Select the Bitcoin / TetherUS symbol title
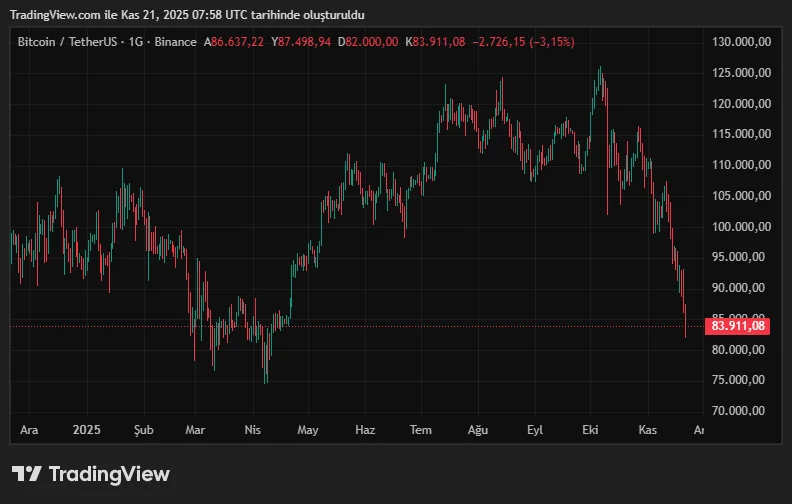This screenshot has width=792, height=504. click(68, 41)
